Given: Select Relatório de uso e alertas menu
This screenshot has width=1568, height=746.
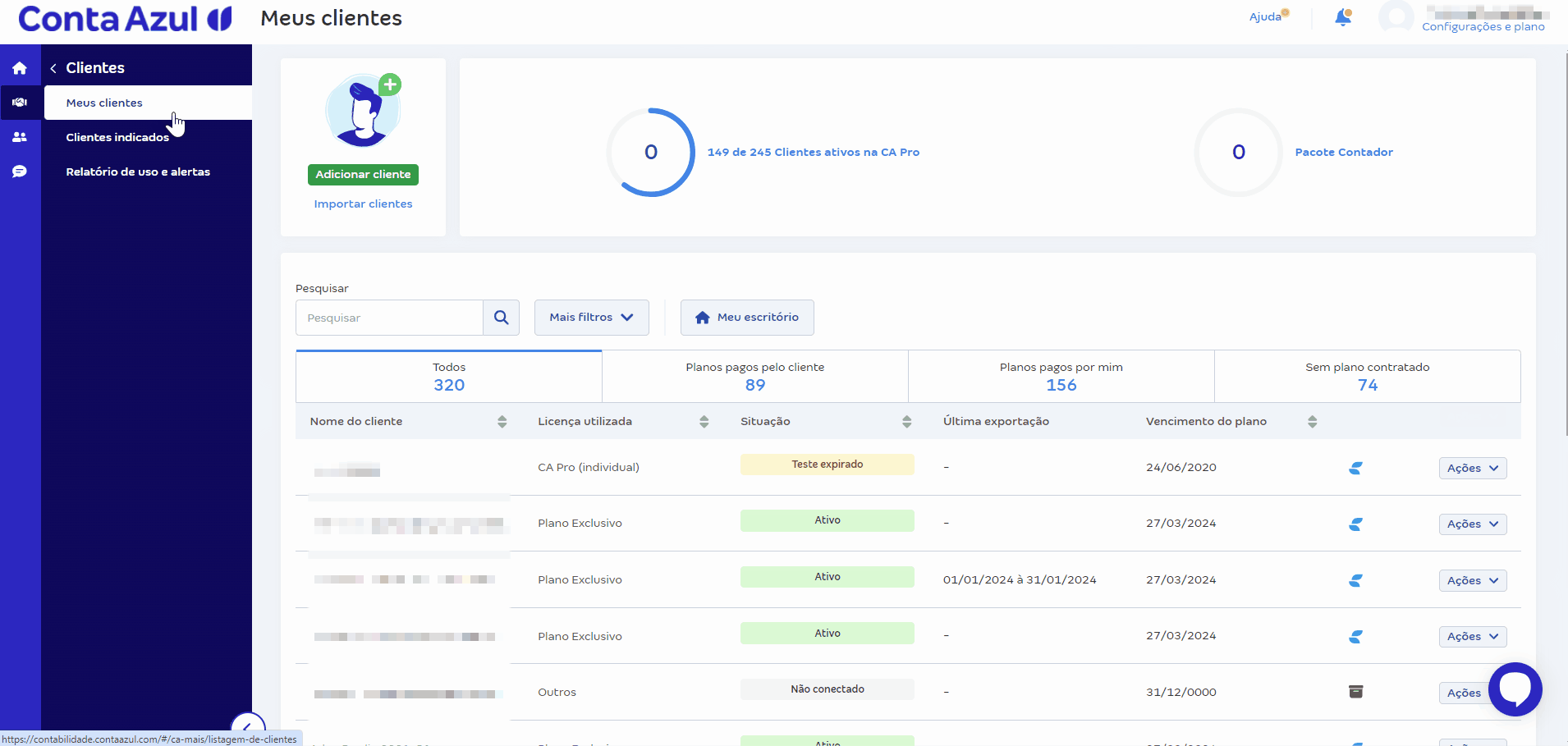Looking at the screenshot, I should pos(138,172).
